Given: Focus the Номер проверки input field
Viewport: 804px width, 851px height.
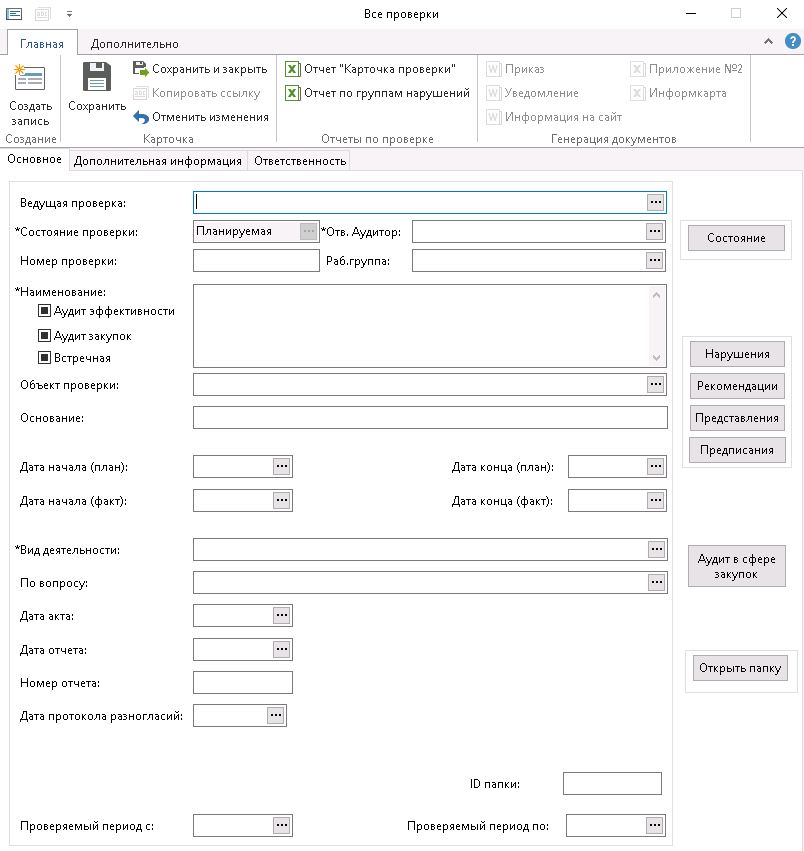Looking at the screenshot, I should 256,261.
